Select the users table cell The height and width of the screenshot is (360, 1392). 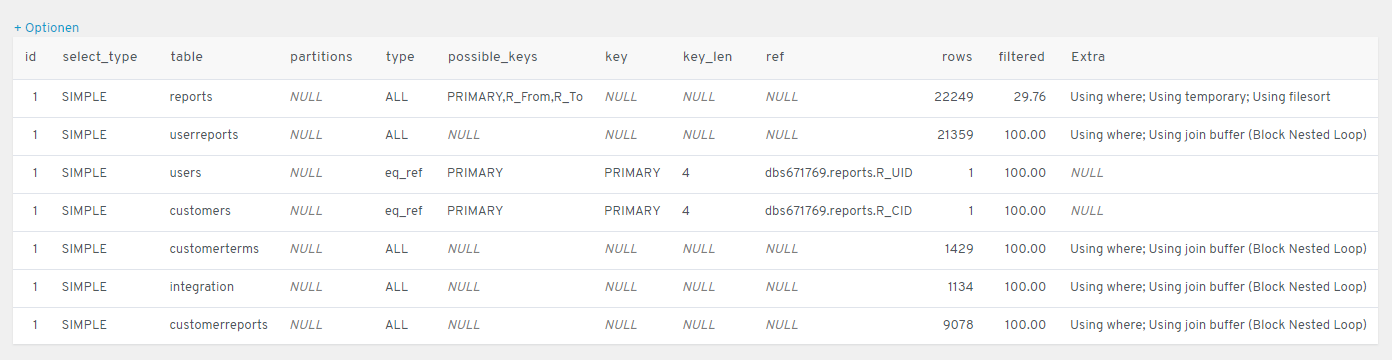(x=186, y=173)
